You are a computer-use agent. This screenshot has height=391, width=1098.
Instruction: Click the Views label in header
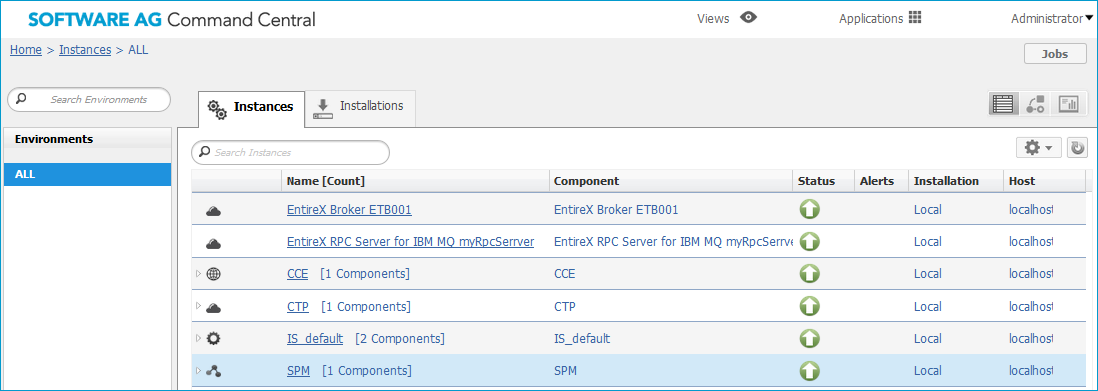coord(713,19)
